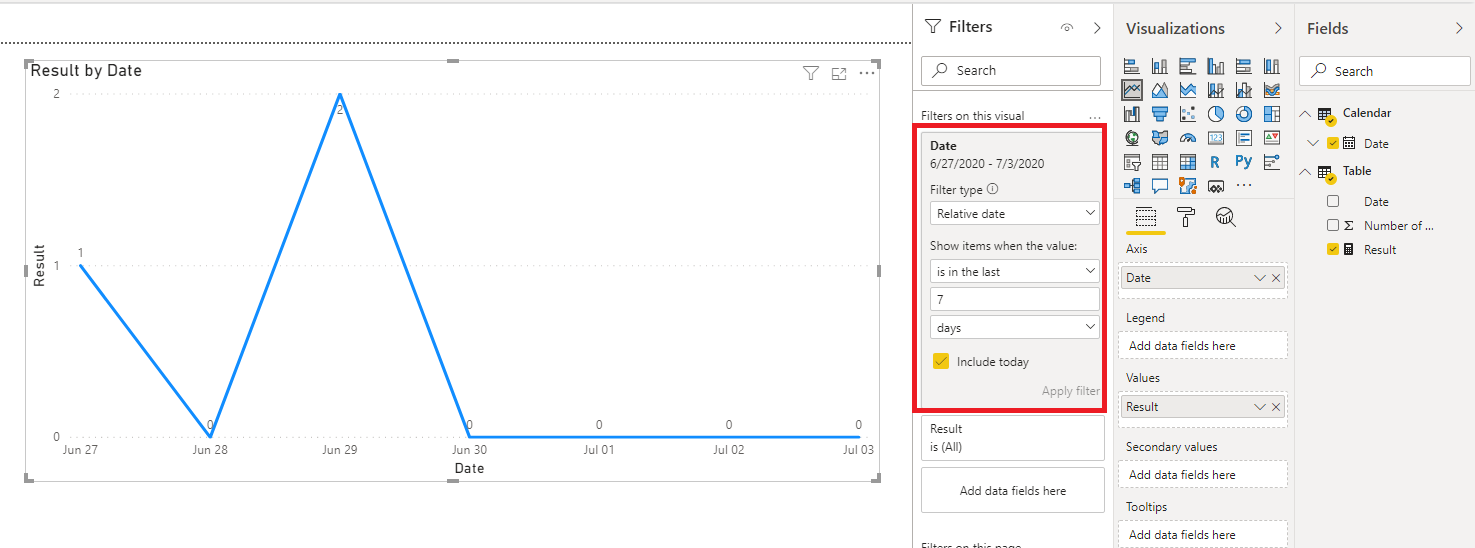Screen dimensions: 1475x548
Task: Check the Number of... field
Action: (1333, 225)
